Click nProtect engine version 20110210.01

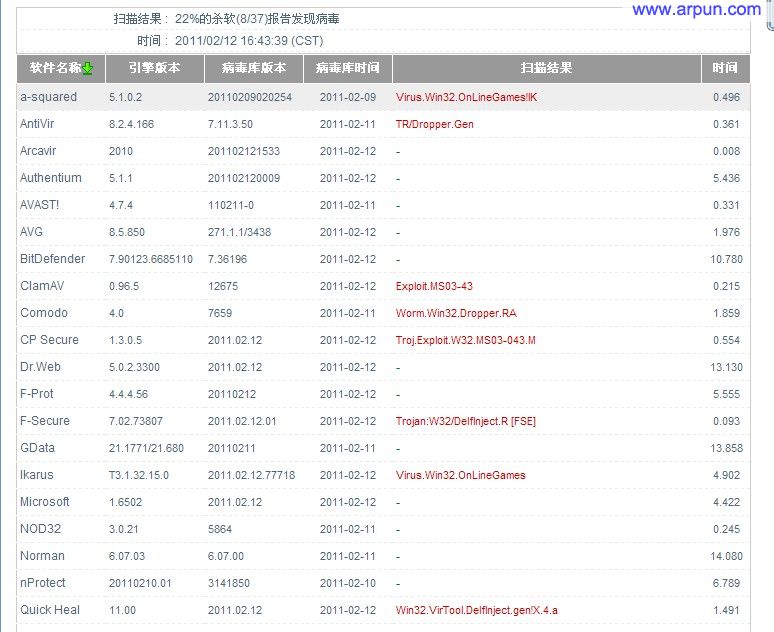(x=140, y=583)
